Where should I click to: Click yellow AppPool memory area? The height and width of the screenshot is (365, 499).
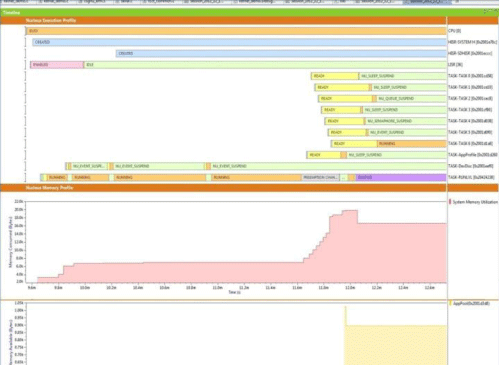[x=396, y=345]
